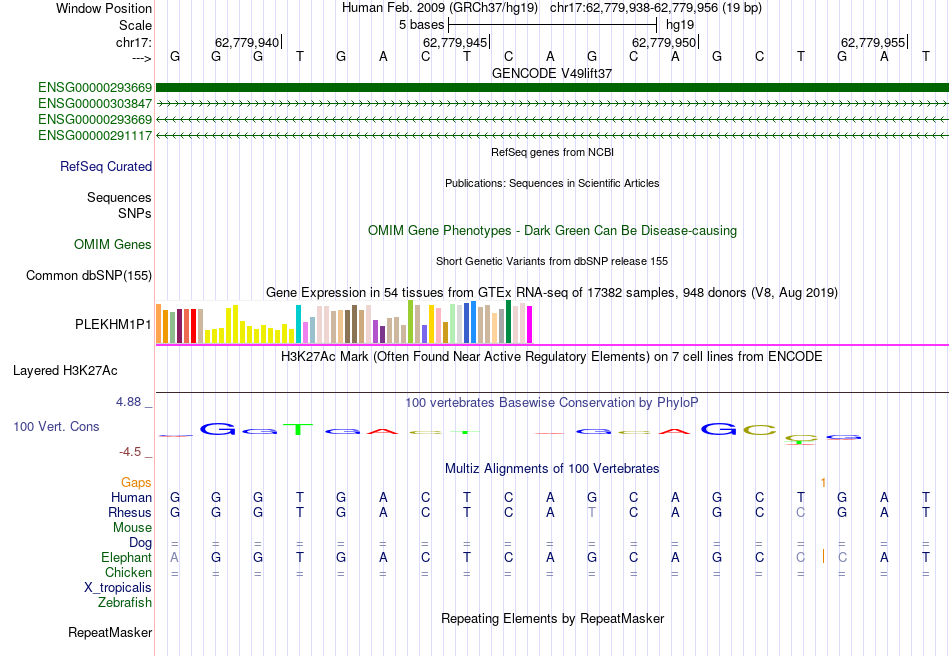The width and height of the screenshot is (950, 656).
Task: Click the 62,779,940 position marker
Action: pos(248,42)
